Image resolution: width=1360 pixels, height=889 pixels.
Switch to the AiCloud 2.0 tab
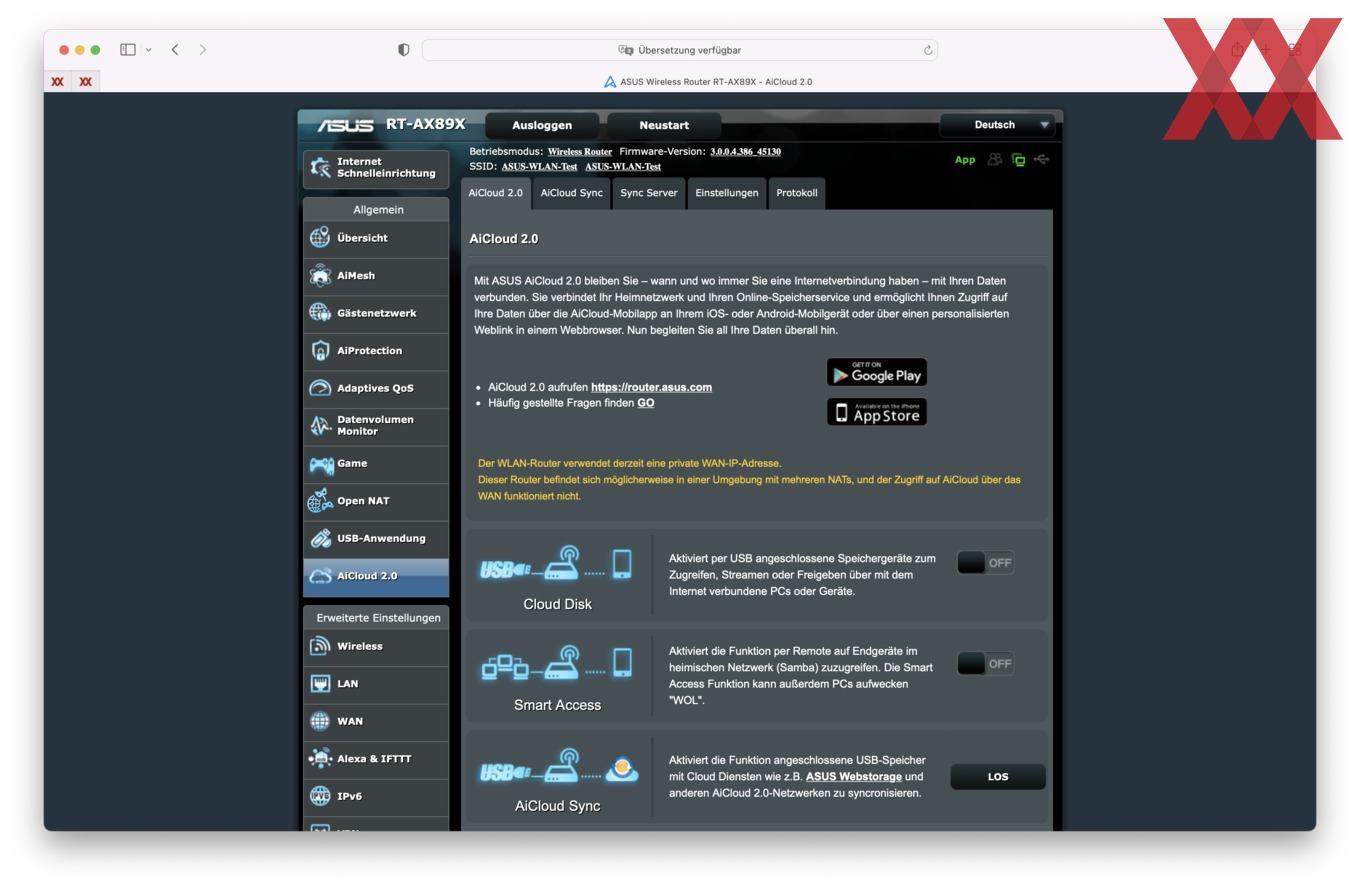point(496,193)
